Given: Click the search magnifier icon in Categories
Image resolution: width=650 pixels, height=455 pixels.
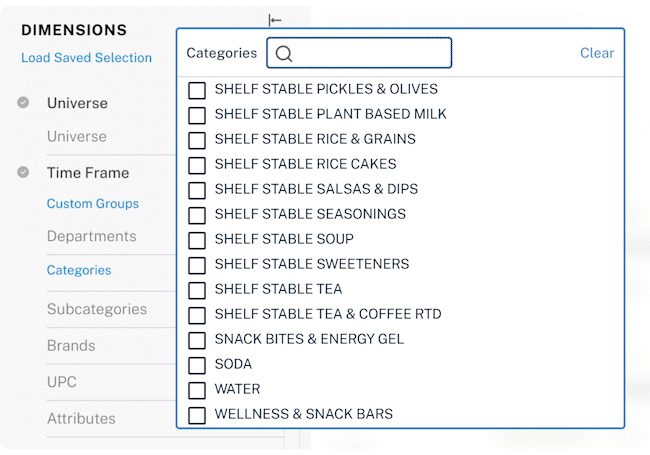Looking at the screenshot, I should tap(284, 53).
